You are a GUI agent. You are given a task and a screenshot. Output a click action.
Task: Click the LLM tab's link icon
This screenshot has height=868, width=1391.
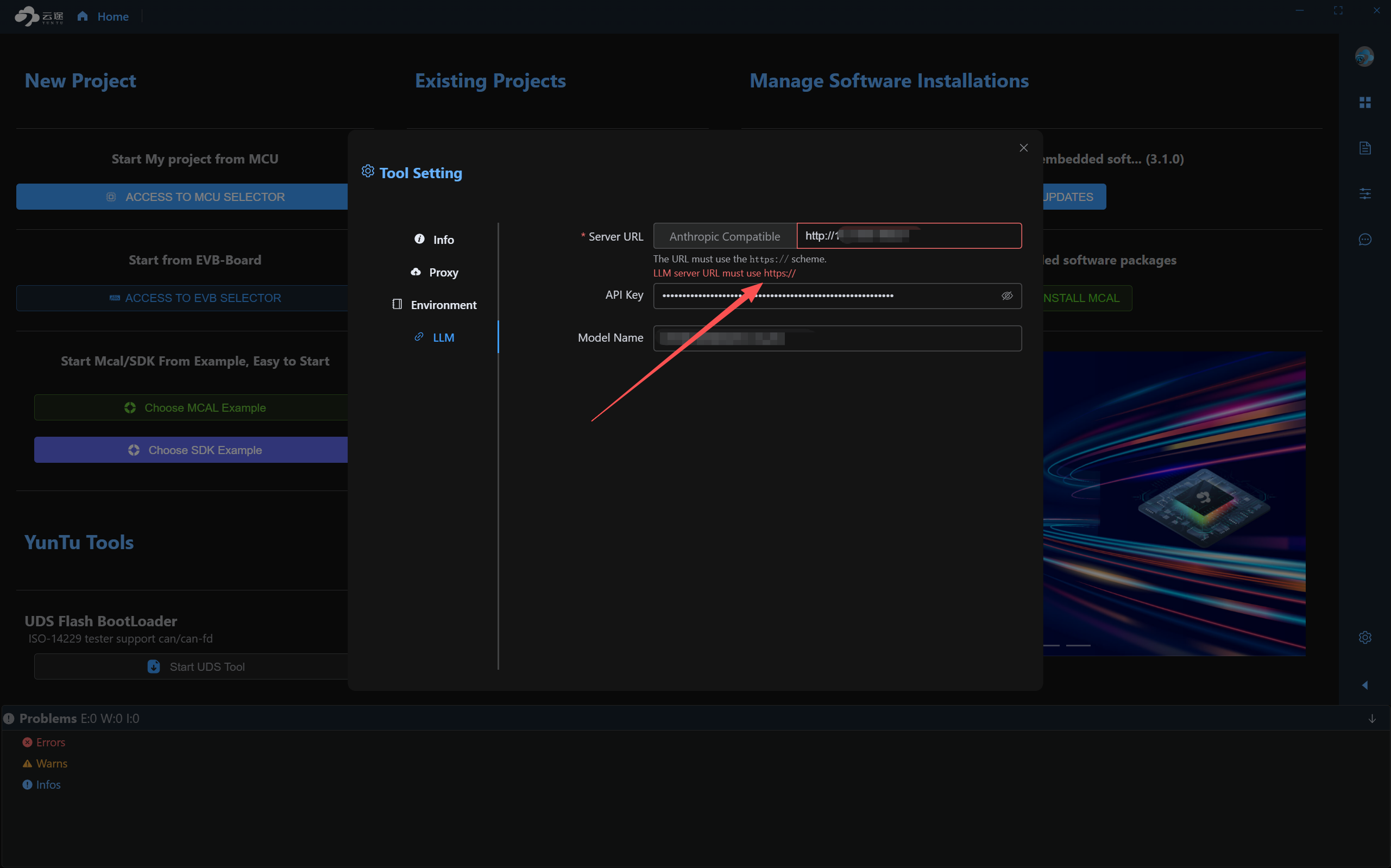(419, 337)
